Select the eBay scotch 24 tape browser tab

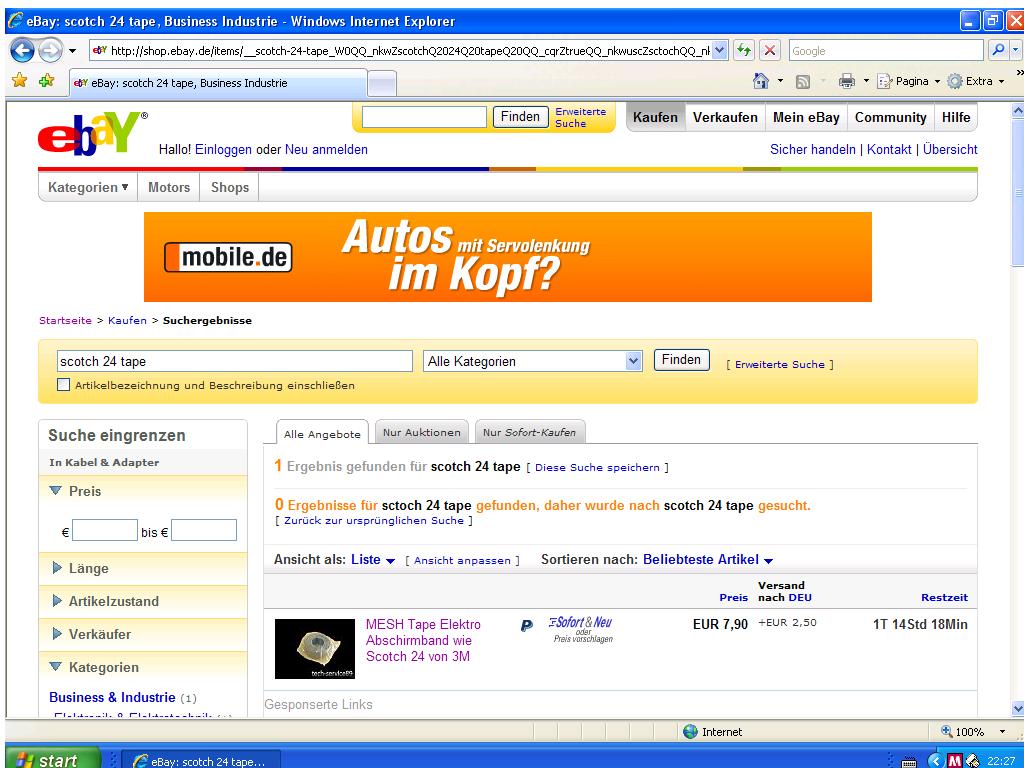[x=217, y=83]
